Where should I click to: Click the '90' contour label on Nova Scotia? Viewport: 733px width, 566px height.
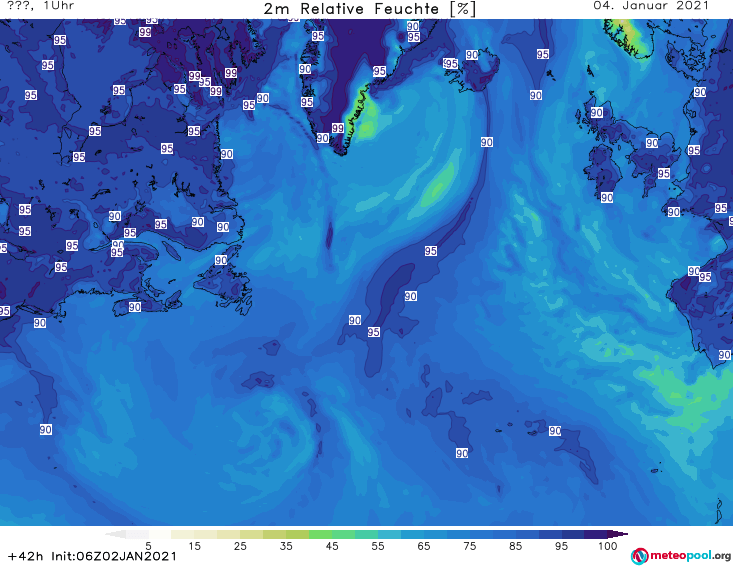click(135, 307)
